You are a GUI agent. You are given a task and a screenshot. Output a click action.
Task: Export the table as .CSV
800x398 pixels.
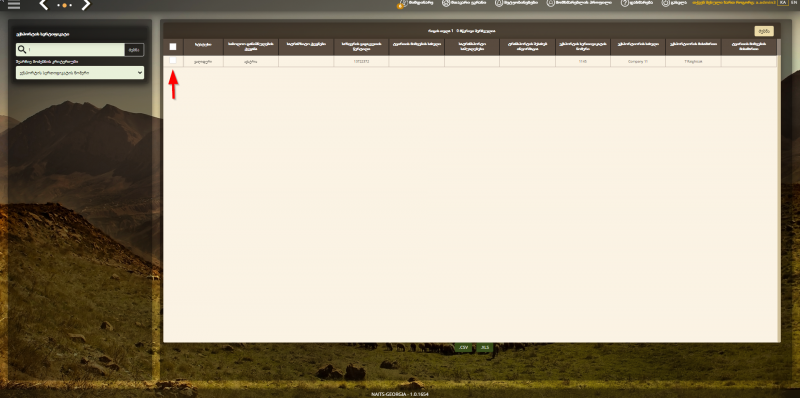click(463, 347)
